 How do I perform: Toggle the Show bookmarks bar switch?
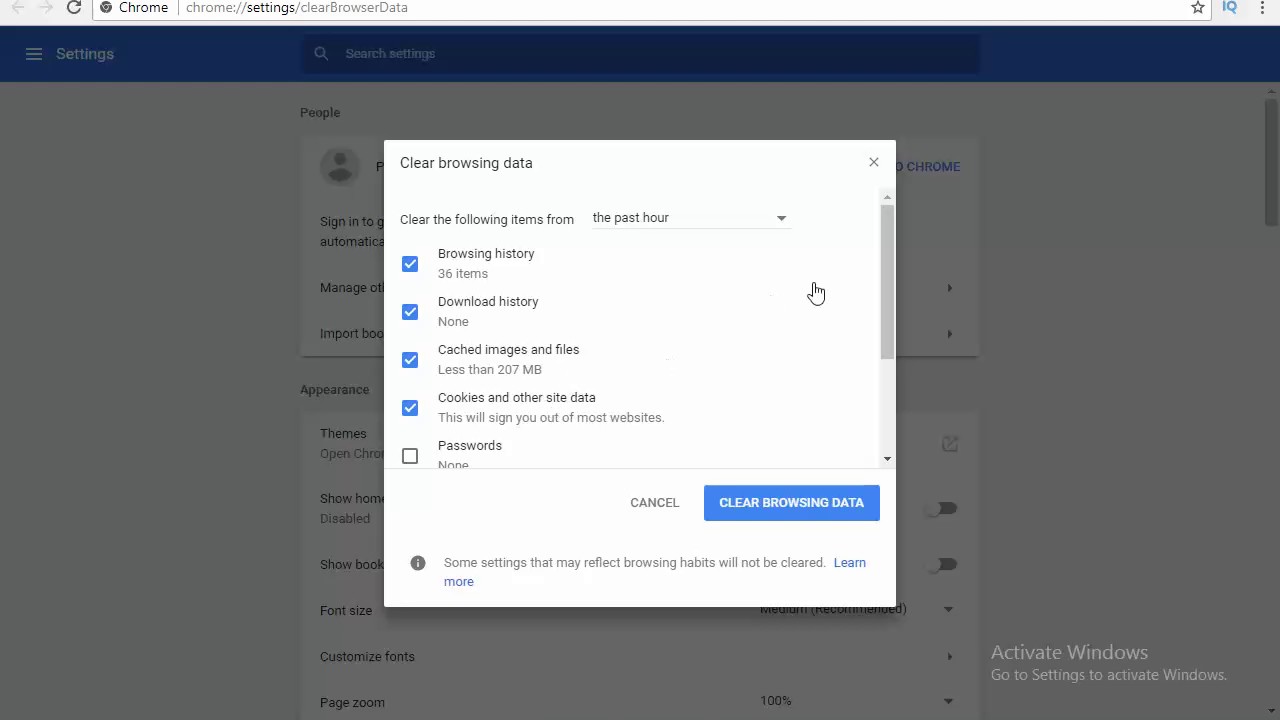click(x=942, y=564)
